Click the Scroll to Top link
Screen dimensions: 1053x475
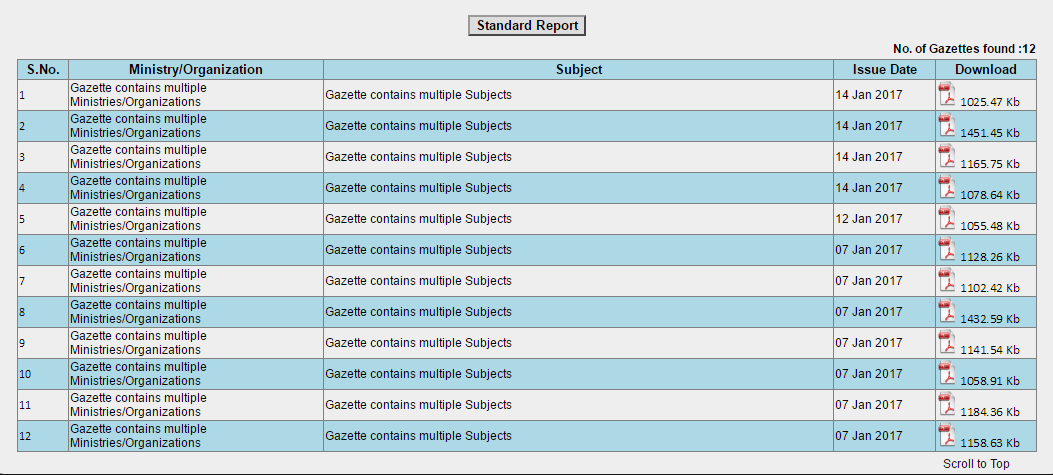click(x=976, y=464)
